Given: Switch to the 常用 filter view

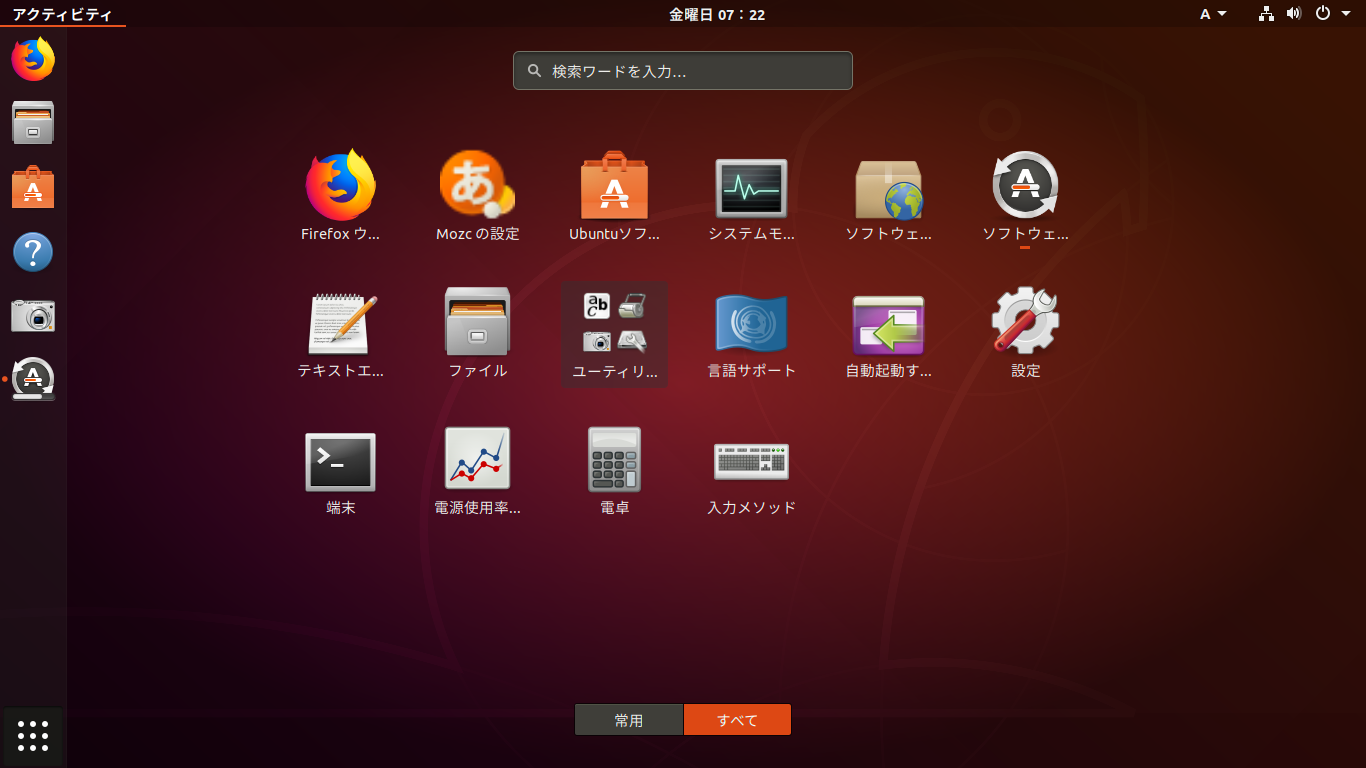Looking at the screenshot, I should [629, 719].
